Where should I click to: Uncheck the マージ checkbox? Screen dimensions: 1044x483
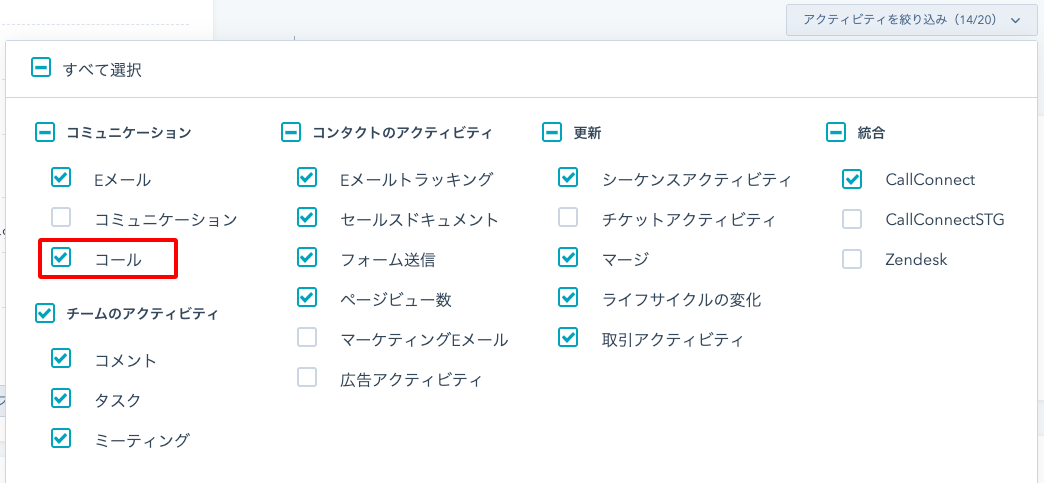568,257
